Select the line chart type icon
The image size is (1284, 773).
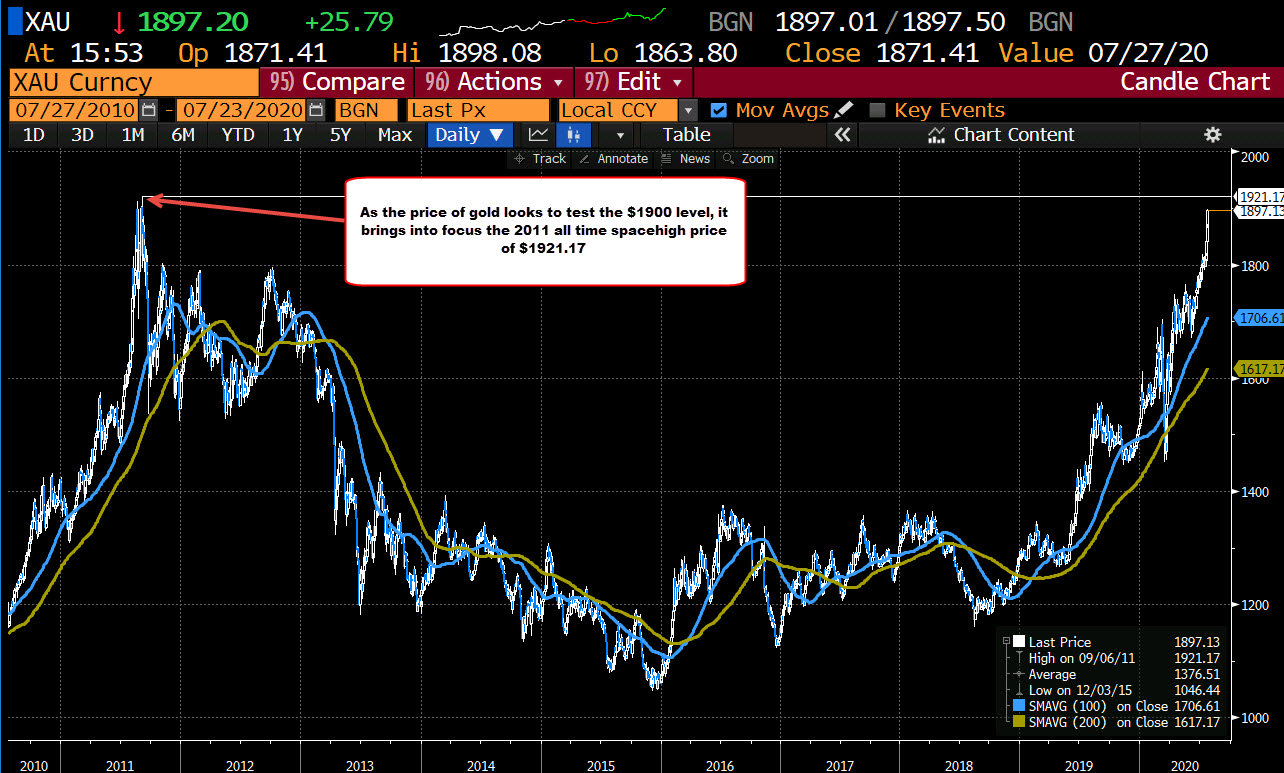click(539, 135)
